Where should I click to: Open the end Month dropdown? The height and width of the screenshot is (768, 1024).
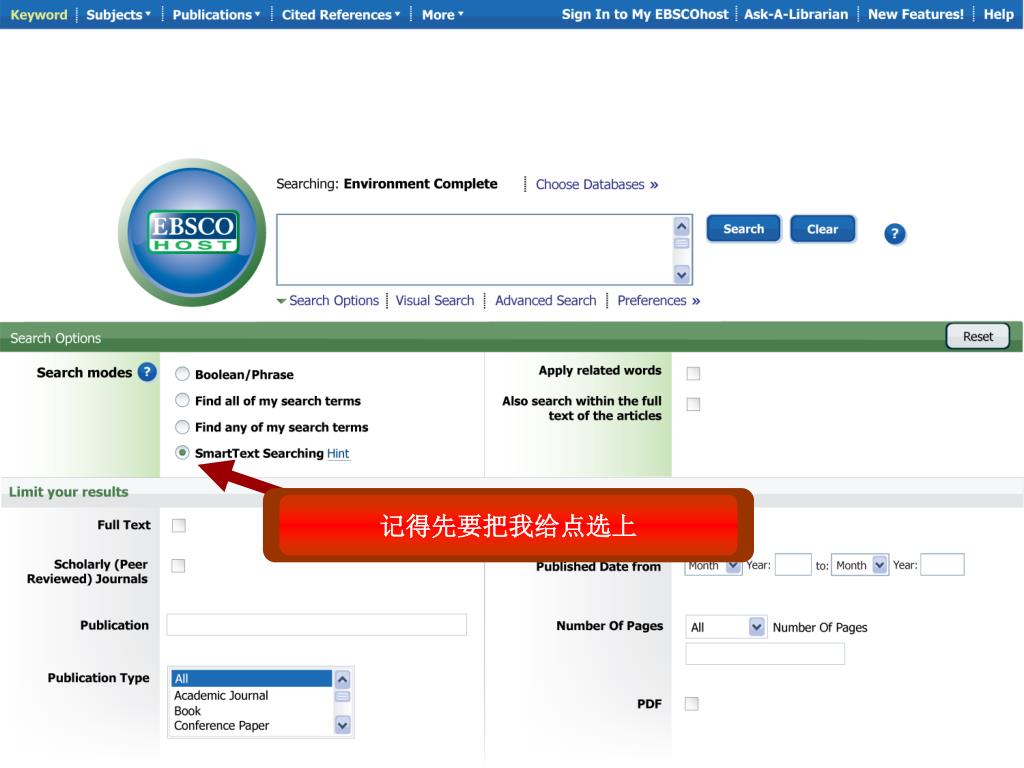pyautogui.click(x=860, y=565)
